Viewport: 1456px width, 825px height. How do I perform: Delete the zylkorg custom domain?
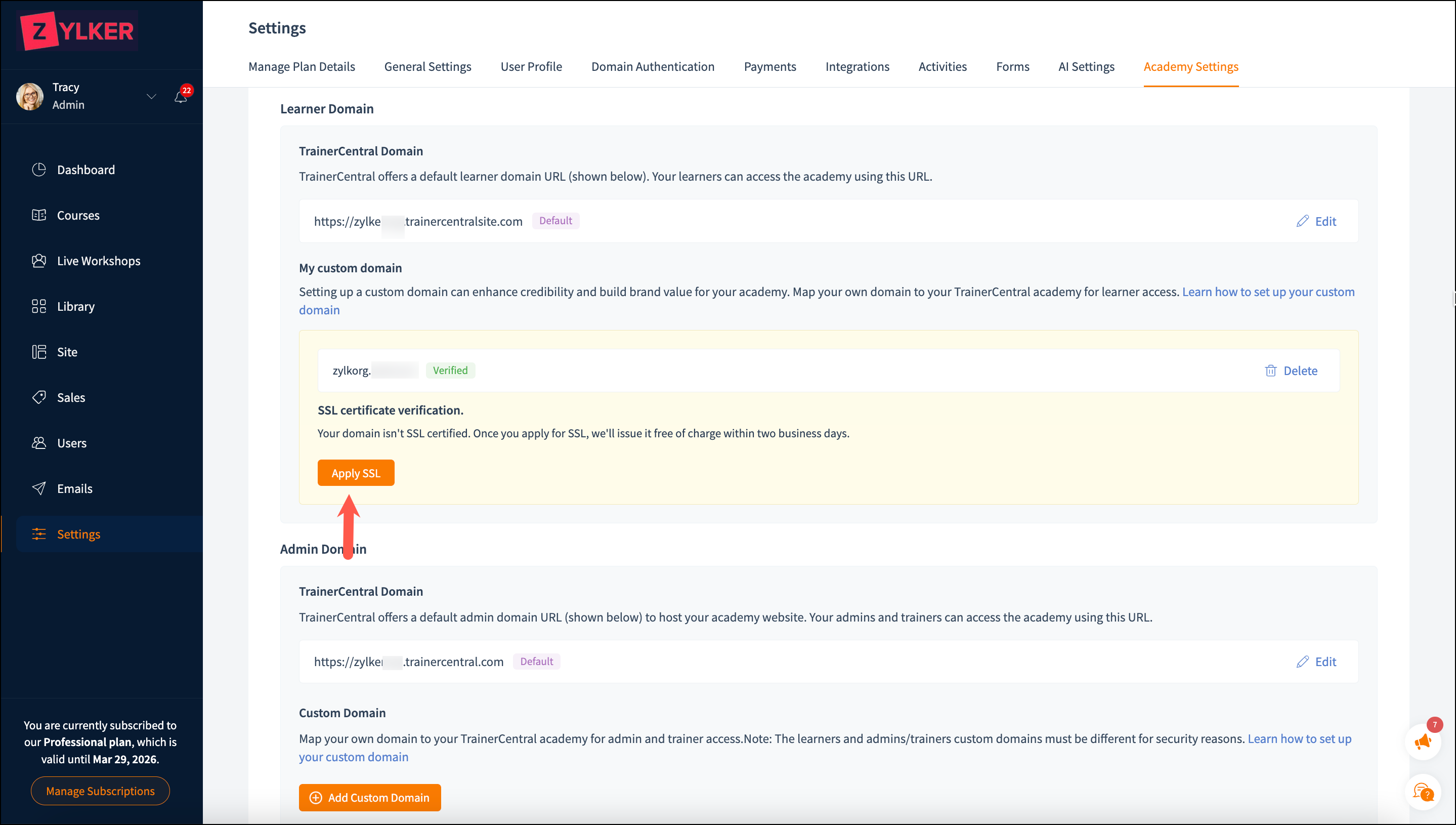1291,370
